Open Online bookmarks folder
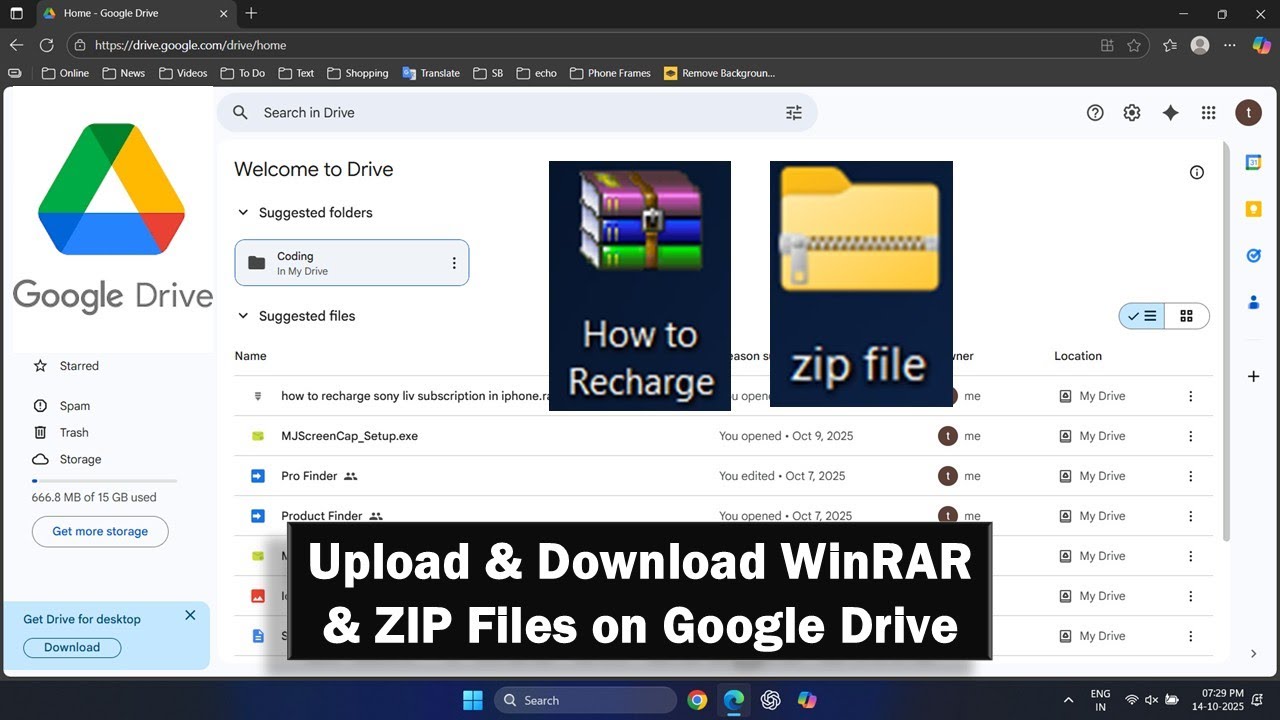This screenshot has height=720, width=1280. click(x=65, y=73)
